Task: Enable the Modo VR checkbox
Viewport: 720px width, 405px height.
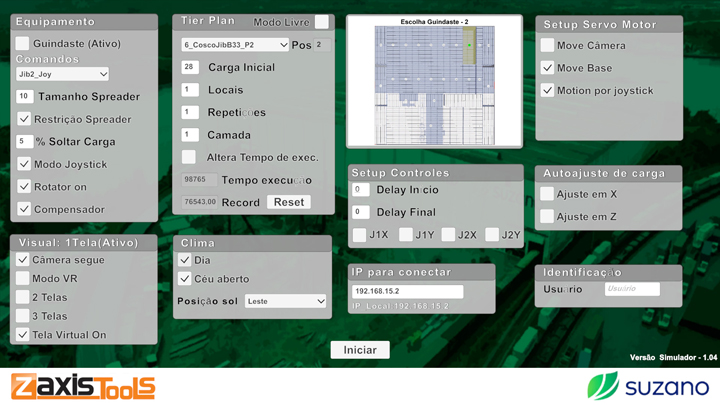Action: pyautogui.click(x=23, y=278)
